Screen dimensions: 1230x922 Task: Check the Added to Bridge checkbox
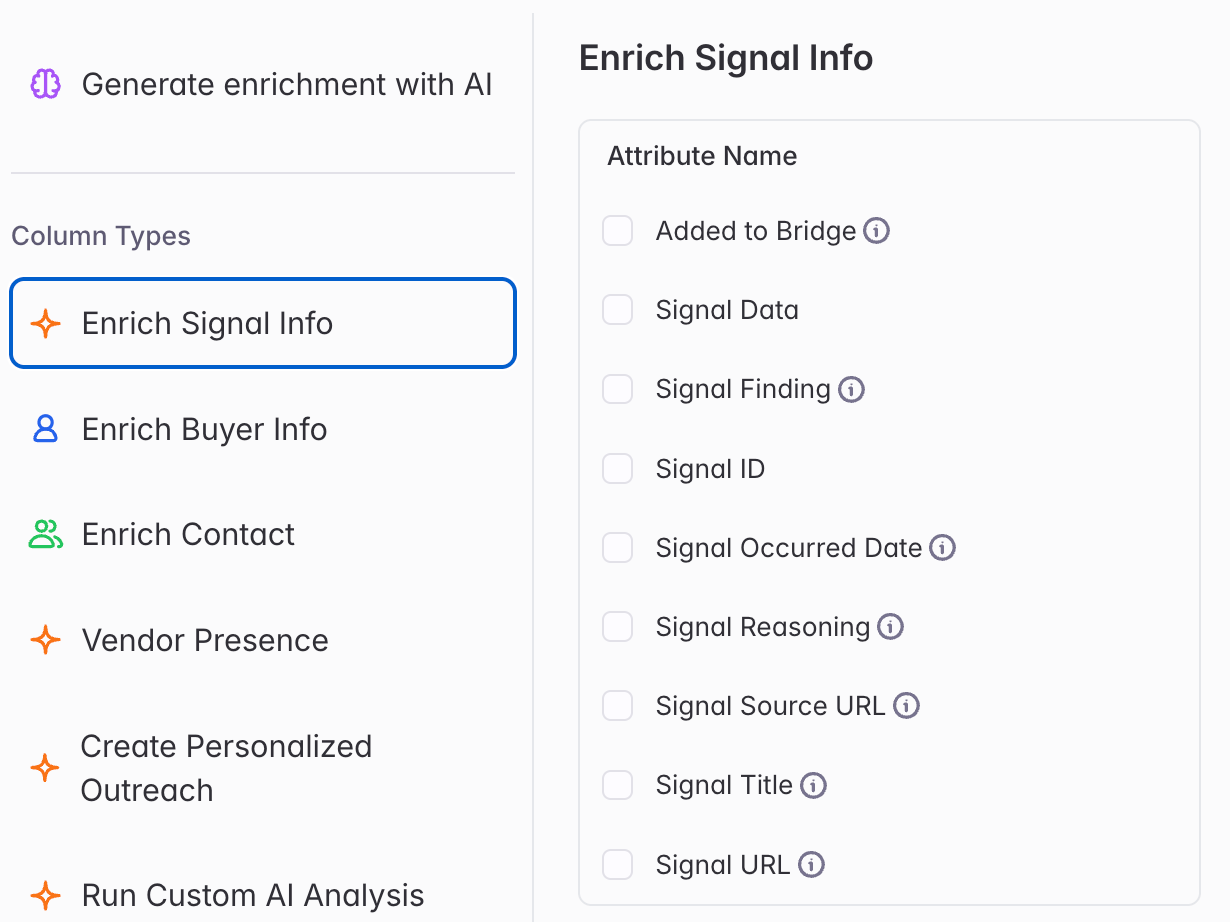coord(618,231)
